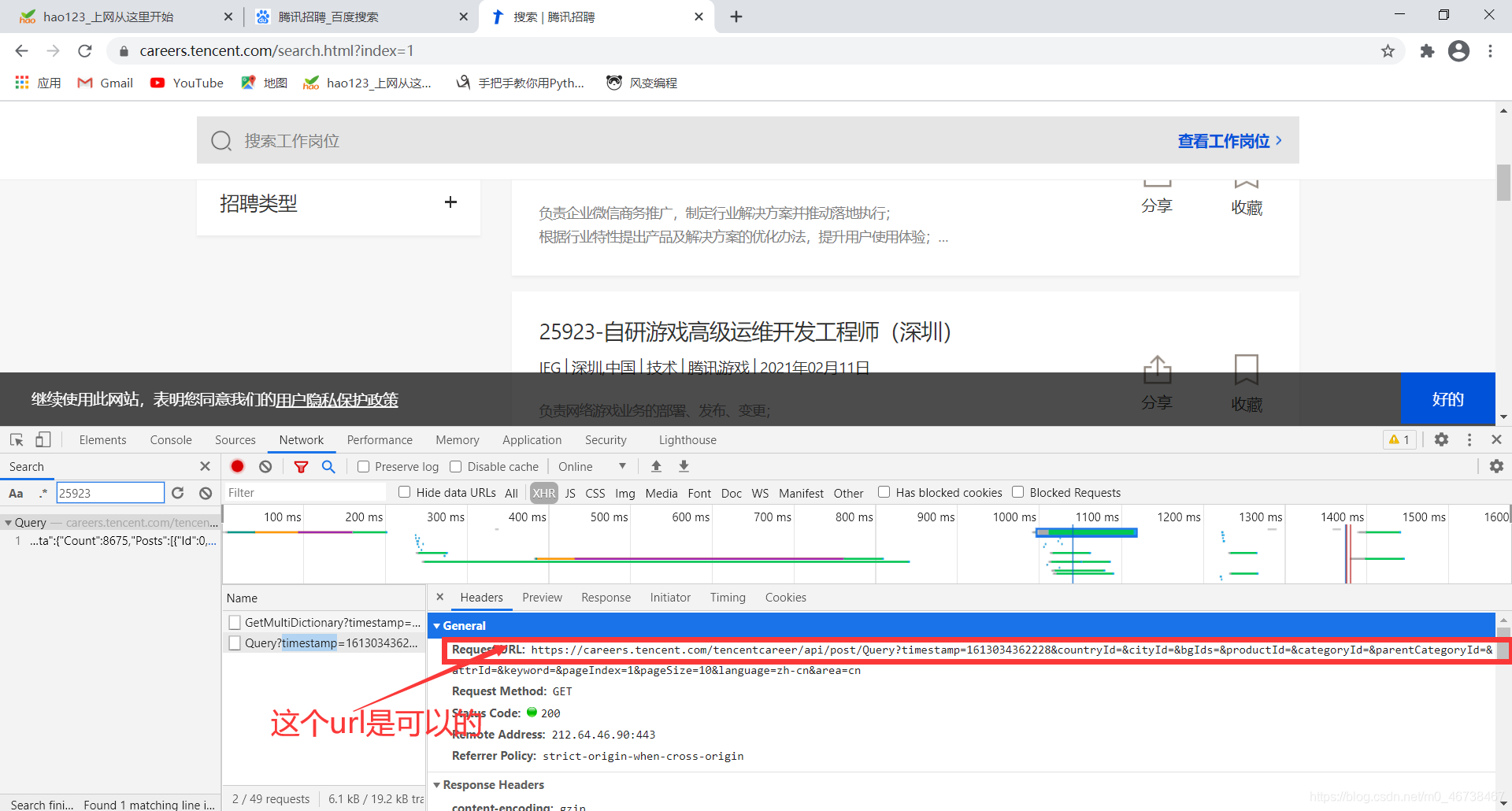1512x811 pixels.
Task: Enable Disable cache checkbox
Action: click(455, 466)
